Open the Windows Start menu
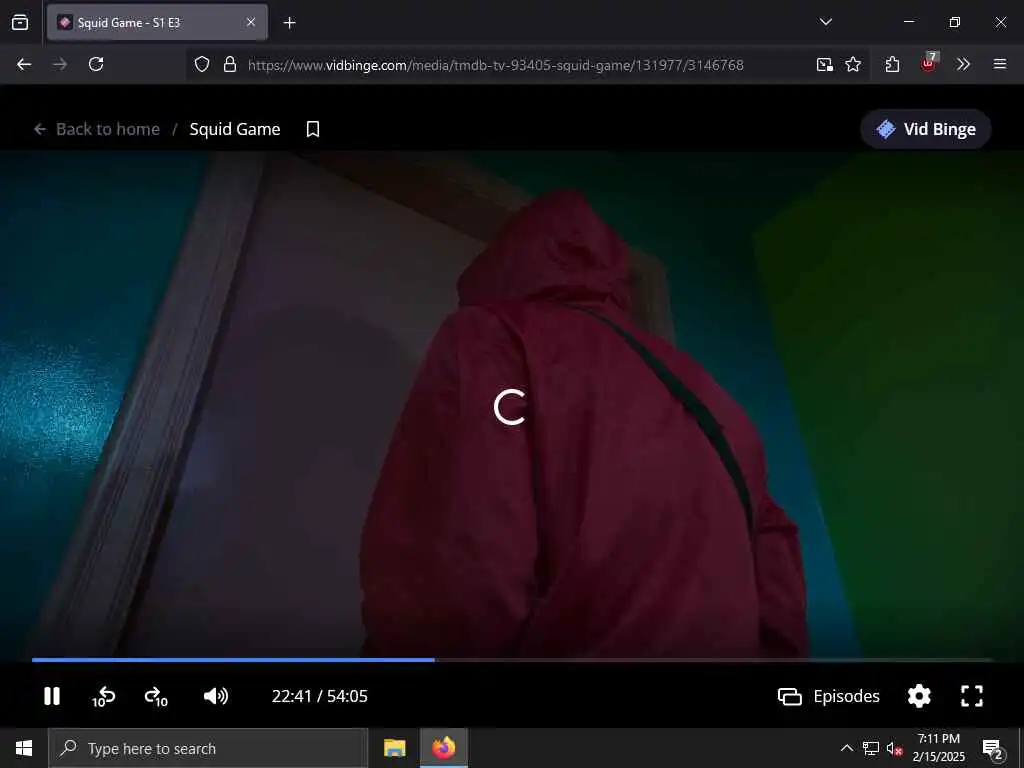This screenshot has width=1024, height=768. point(24,748)
